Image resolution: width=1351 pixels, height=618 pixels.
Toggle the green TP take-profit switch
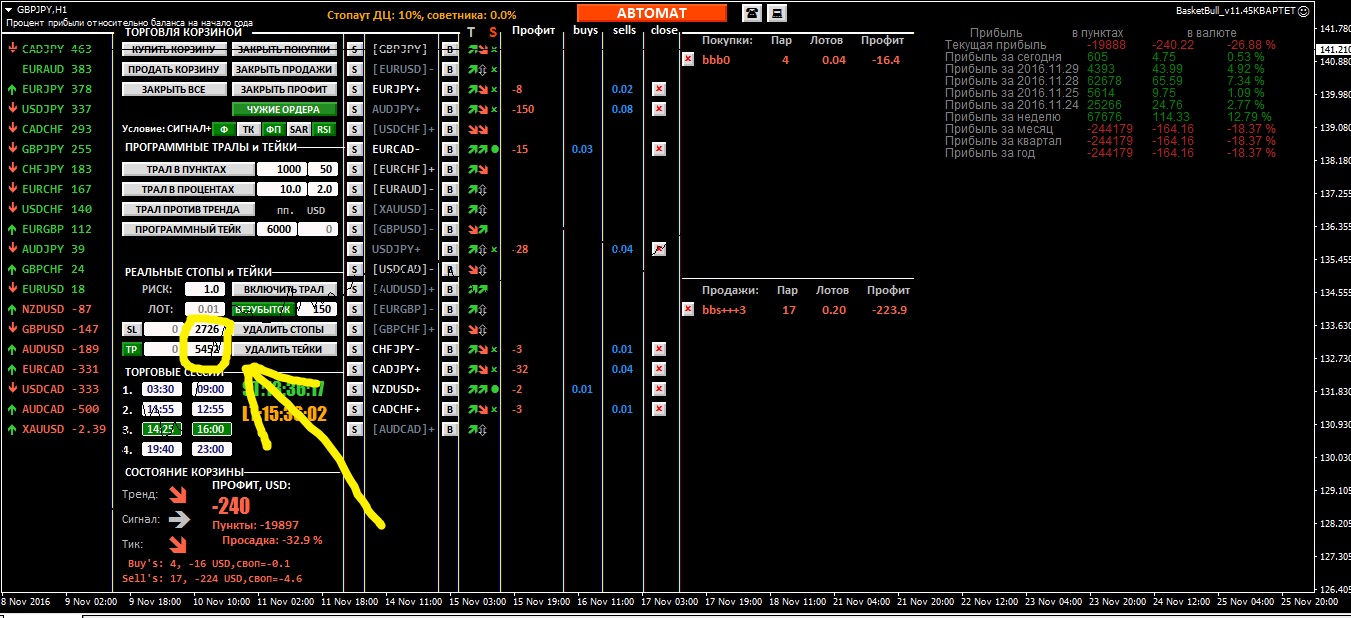131,349
